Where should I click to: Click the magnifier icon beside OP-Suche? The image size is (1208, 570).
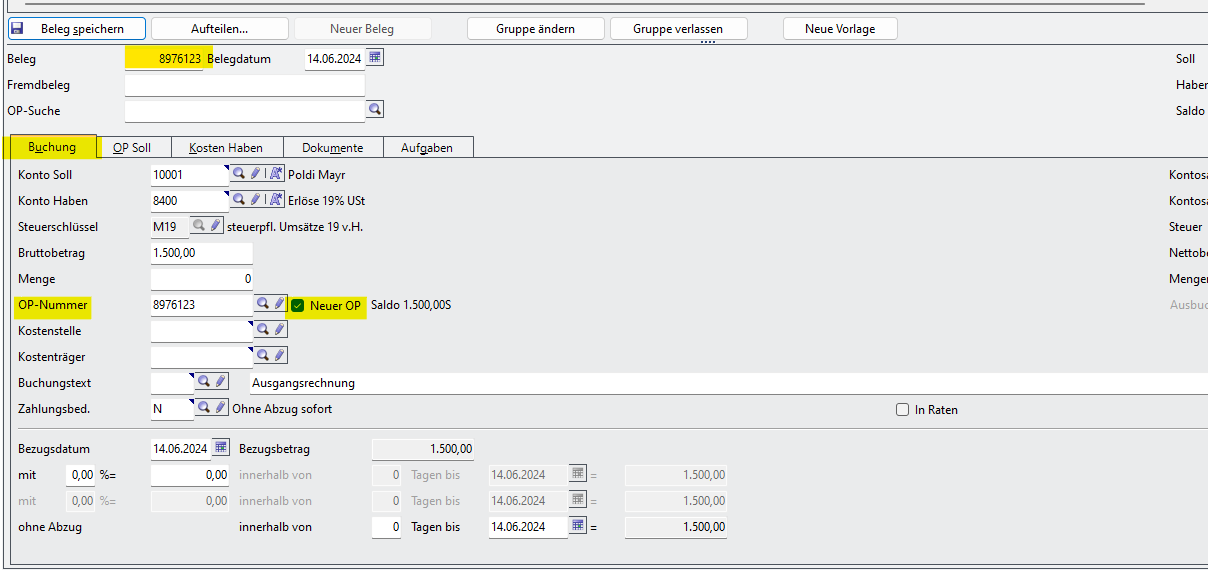pyautogui.click(x=375, y=110)
